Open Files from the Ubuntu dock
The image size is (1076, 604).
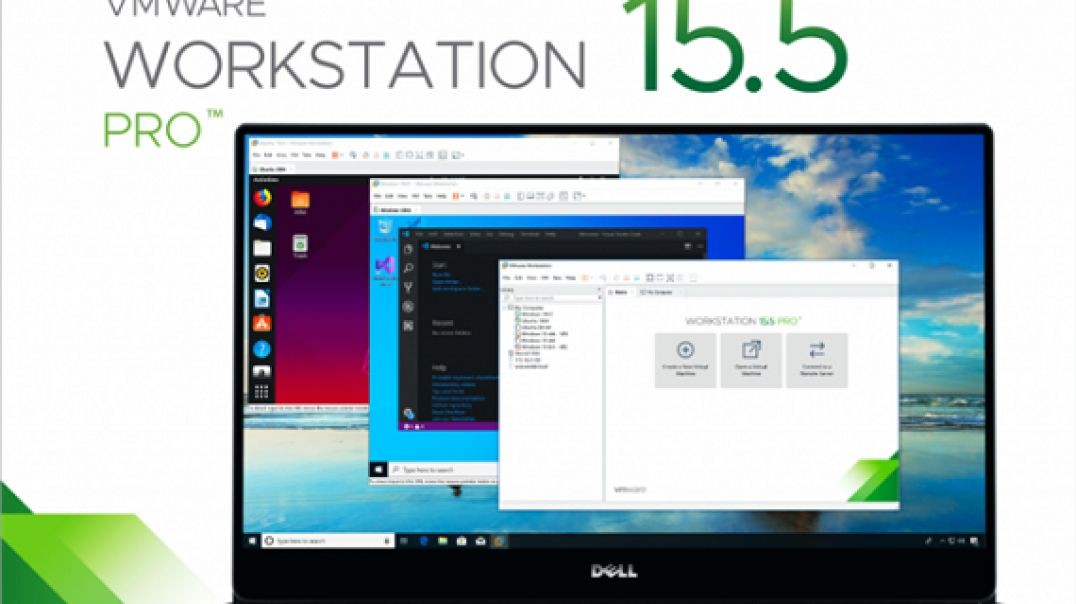point(261,248)
